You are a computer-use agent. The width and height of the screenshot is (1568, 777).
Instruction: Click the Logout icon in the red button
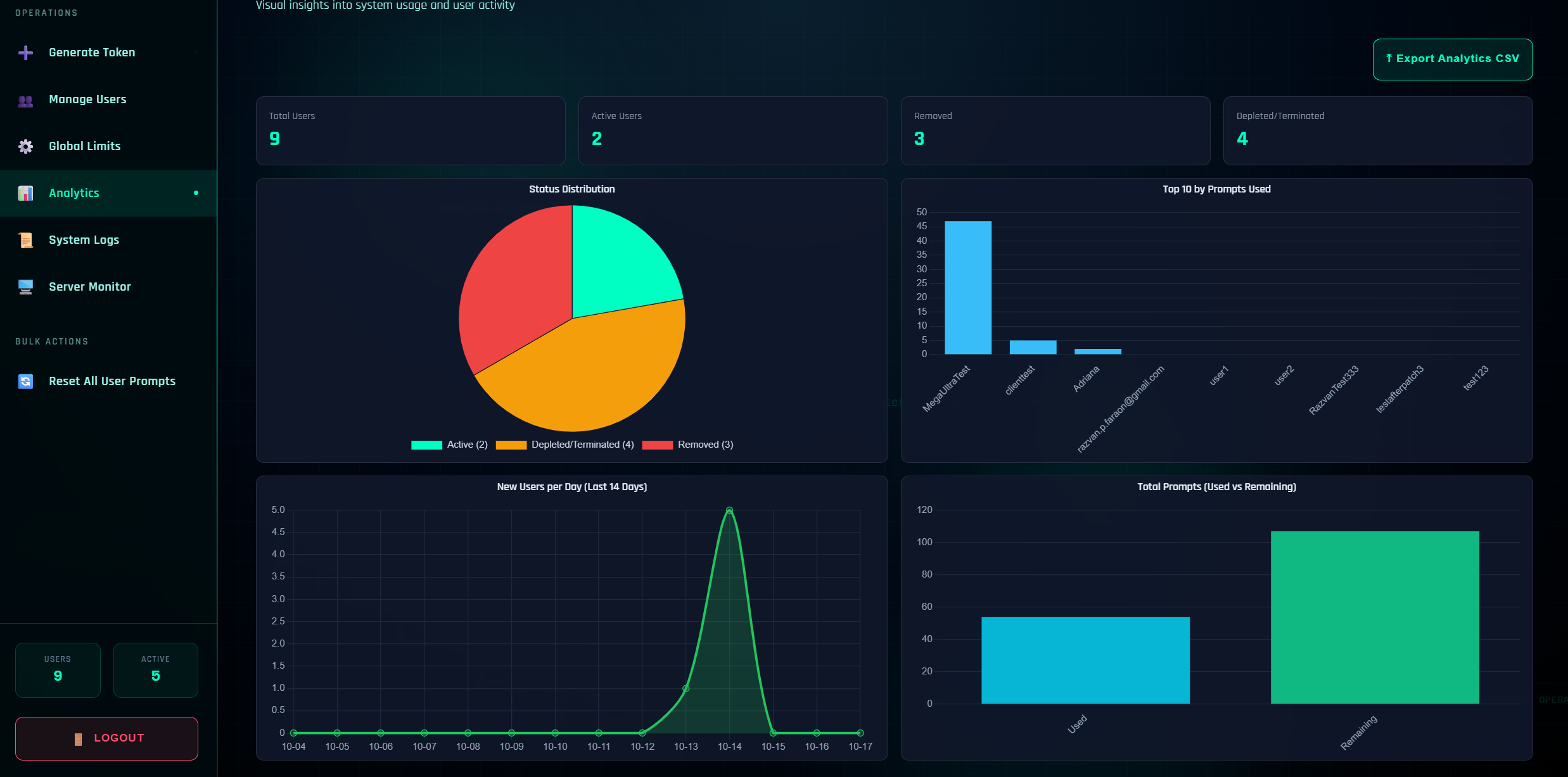[x=79, y=738]
